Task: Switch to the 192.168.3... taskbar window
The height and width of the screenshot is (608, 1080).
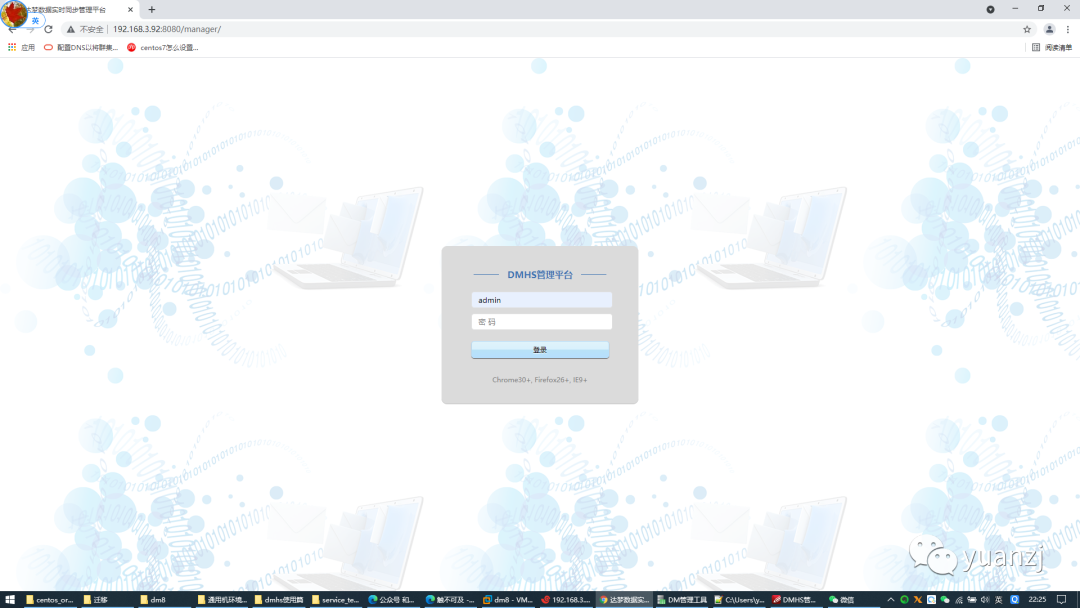Action: [565, 600]
